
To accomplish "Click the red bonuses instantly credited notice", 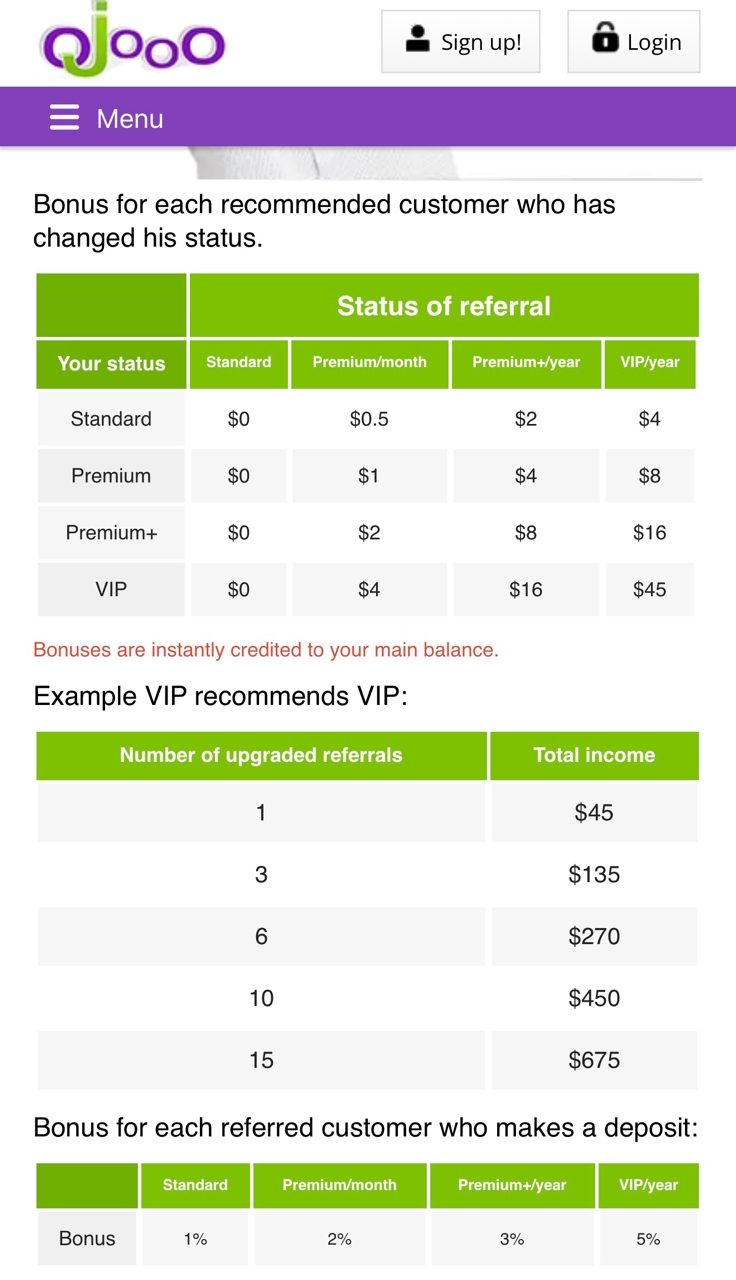I will point(266,650).
